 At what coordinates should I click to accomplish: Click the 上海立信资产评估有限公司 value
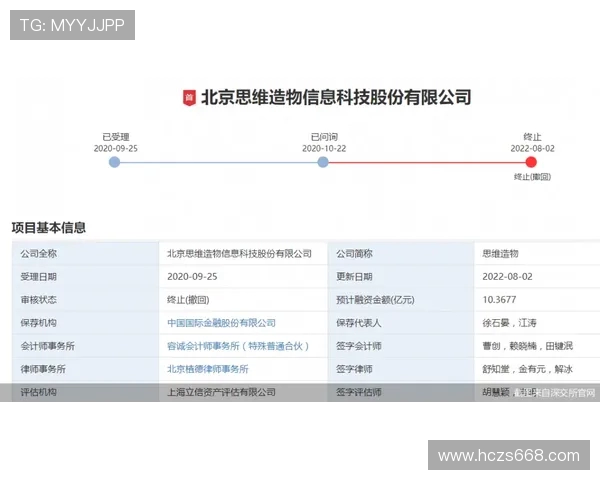221,392
